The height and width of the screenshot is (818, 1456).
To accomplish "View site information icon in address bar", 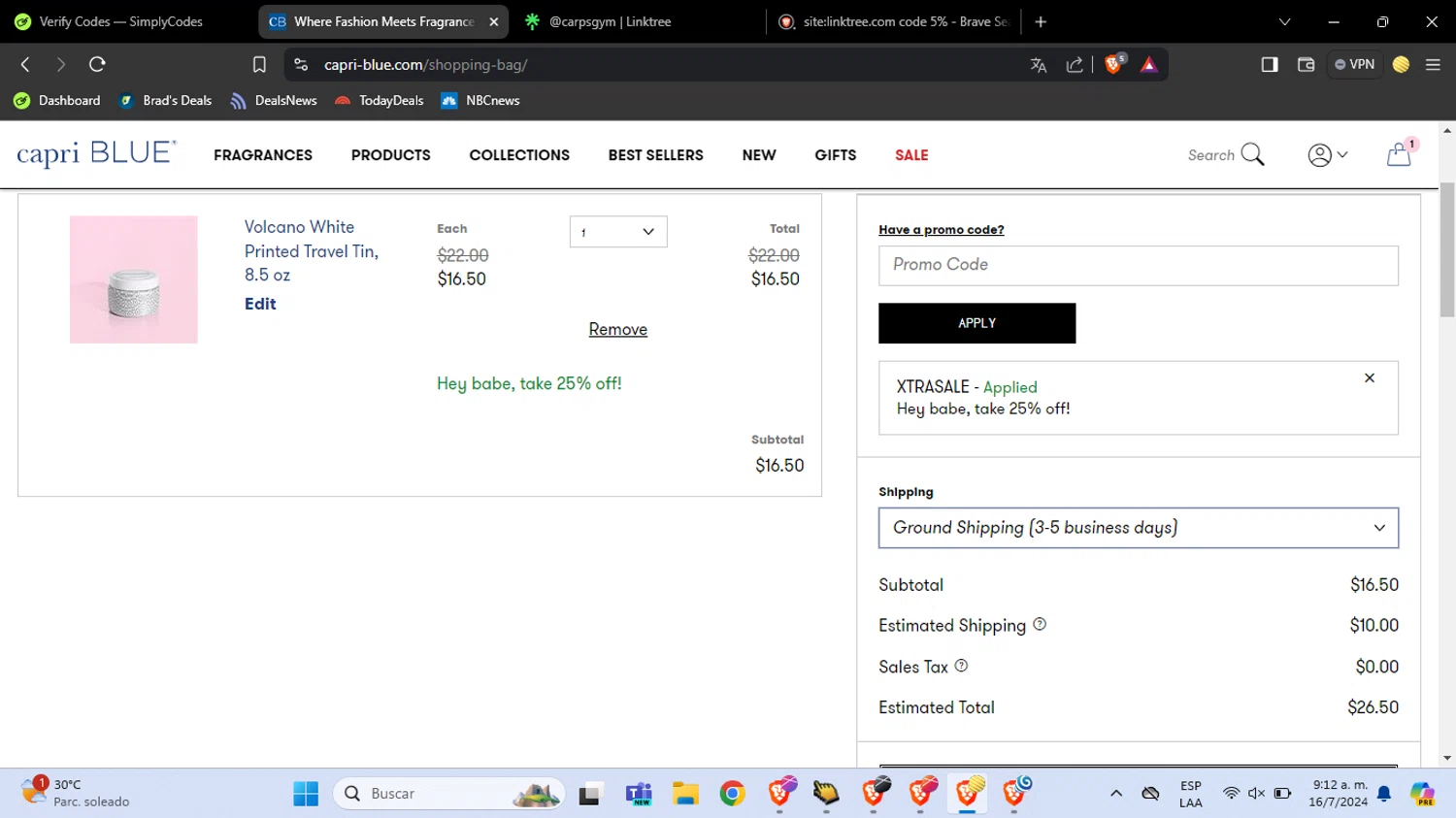I will click(x=301, y=65).
